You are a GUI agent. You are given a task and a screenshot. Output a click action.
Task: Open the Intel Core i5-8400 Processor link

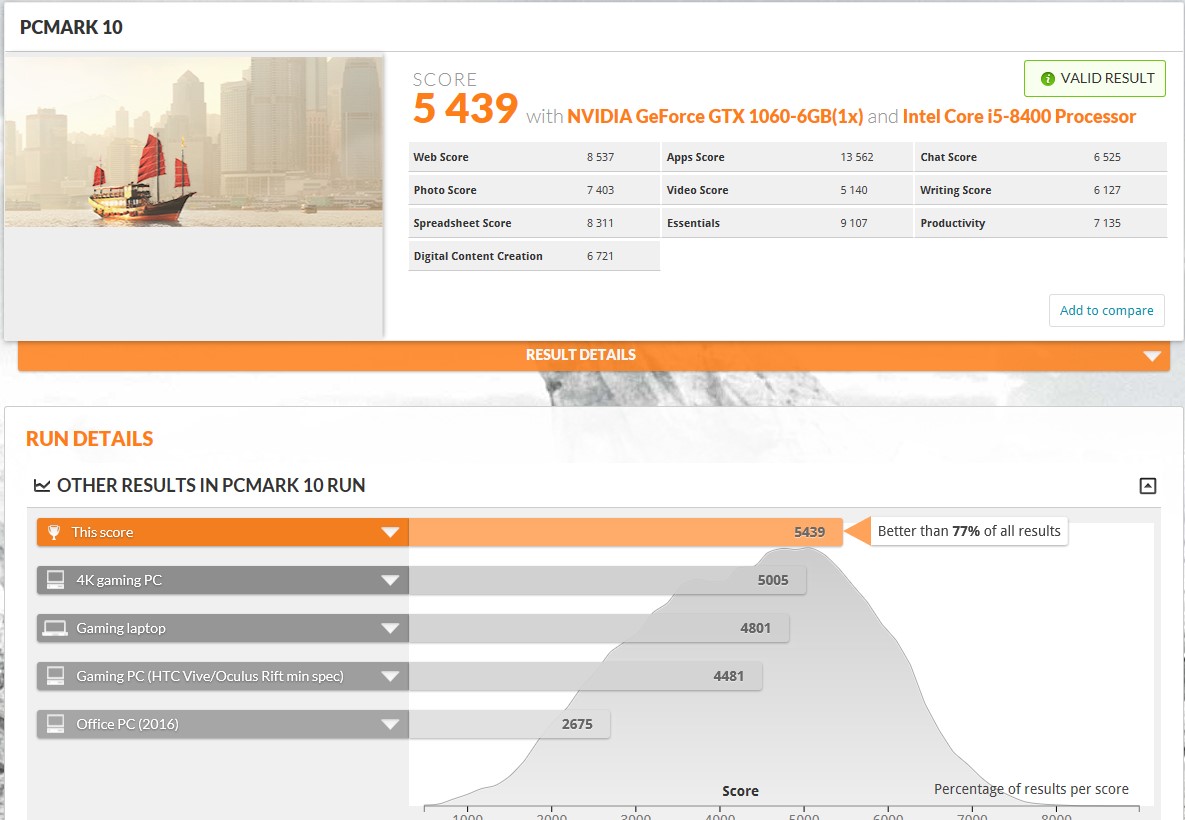tap(1019, 116)
